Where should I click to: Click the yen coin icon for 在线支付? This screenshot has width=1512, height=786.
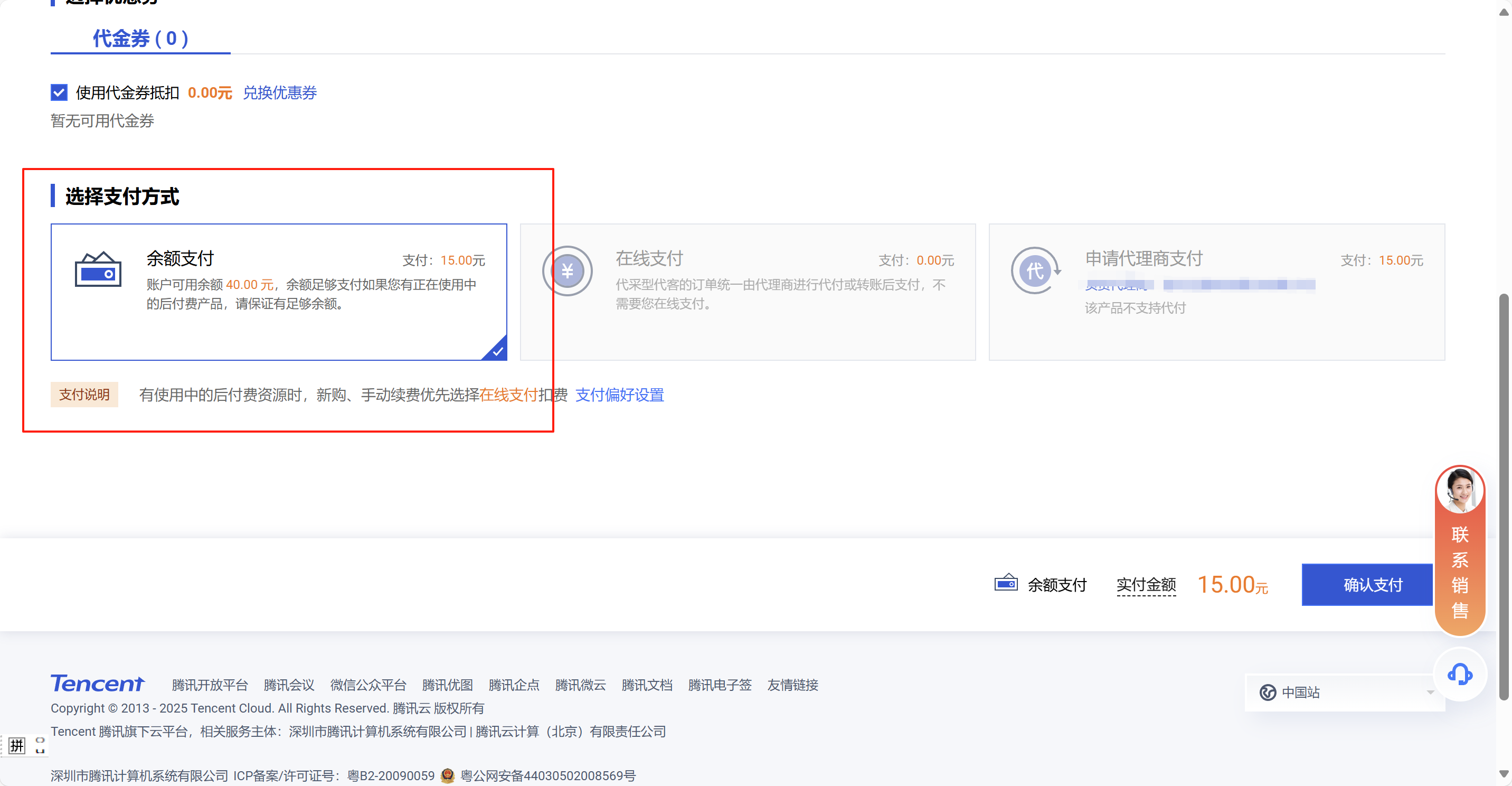pos(568,271)
